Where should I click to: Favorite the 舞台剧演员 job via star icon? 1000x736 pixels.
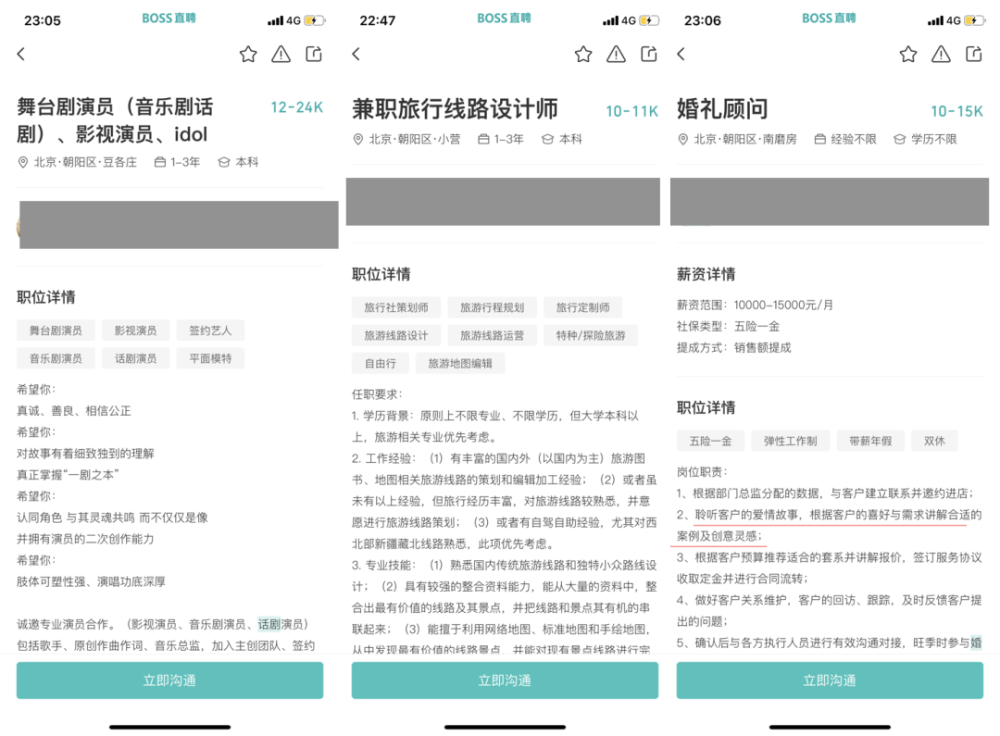pyautogui.click(x=248, y=54)
